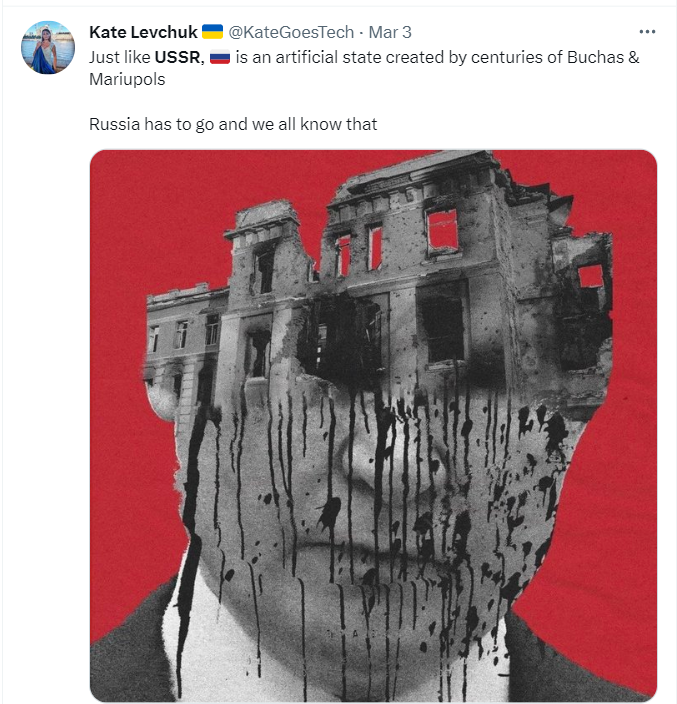Click the tweet line 'Russia has to go'
This screenshot has width=677, height=704.
pos(151,124)
